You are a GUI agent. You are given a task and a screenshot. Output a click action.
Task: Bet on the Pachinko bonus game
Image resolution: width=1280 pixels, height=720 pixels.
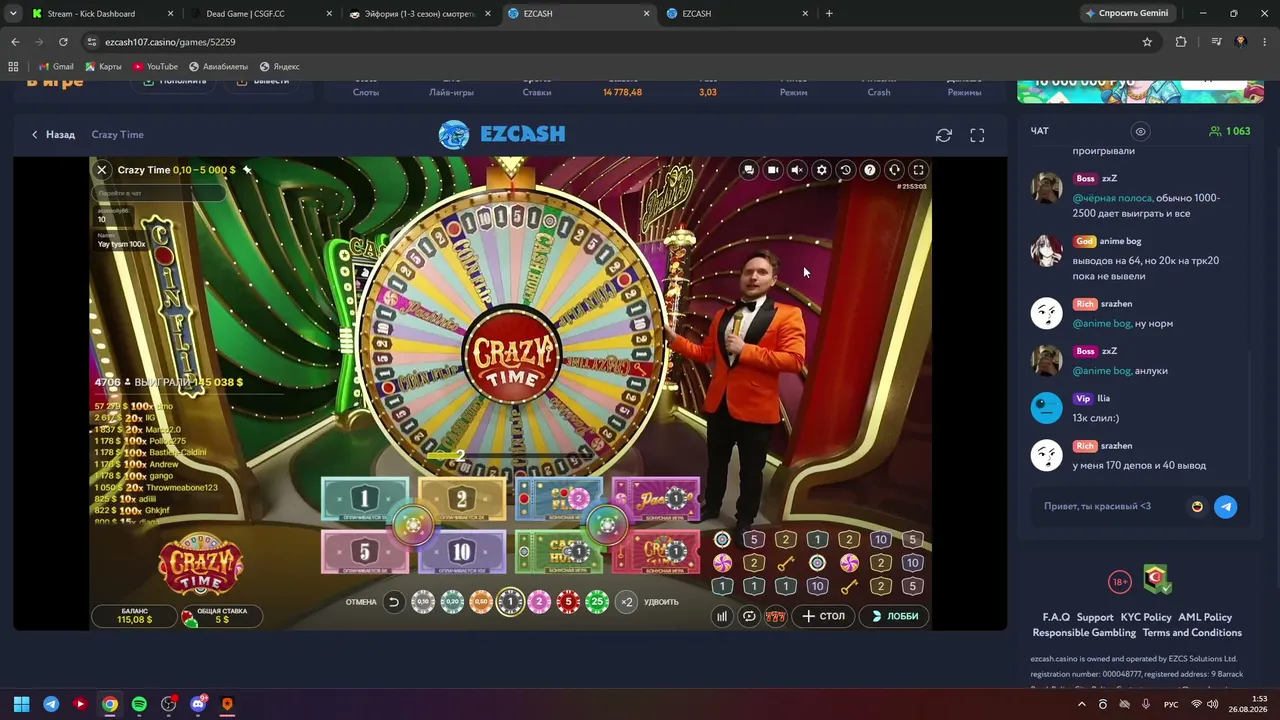(655, 499)
